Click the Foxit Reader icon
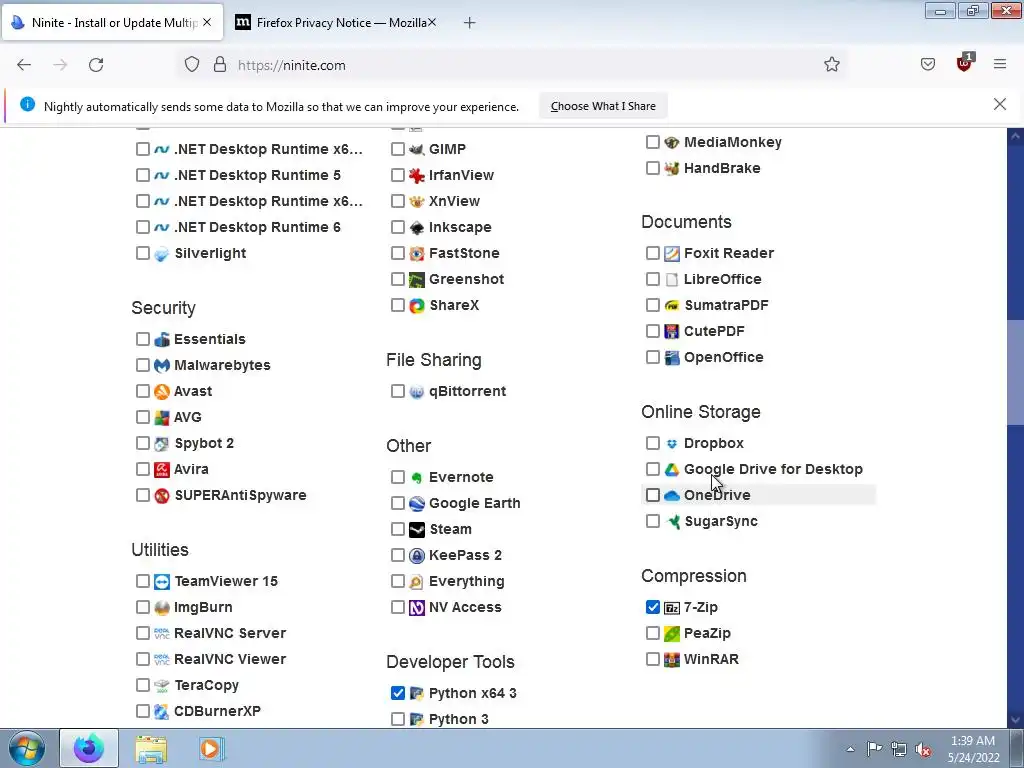 coord(671,253)
